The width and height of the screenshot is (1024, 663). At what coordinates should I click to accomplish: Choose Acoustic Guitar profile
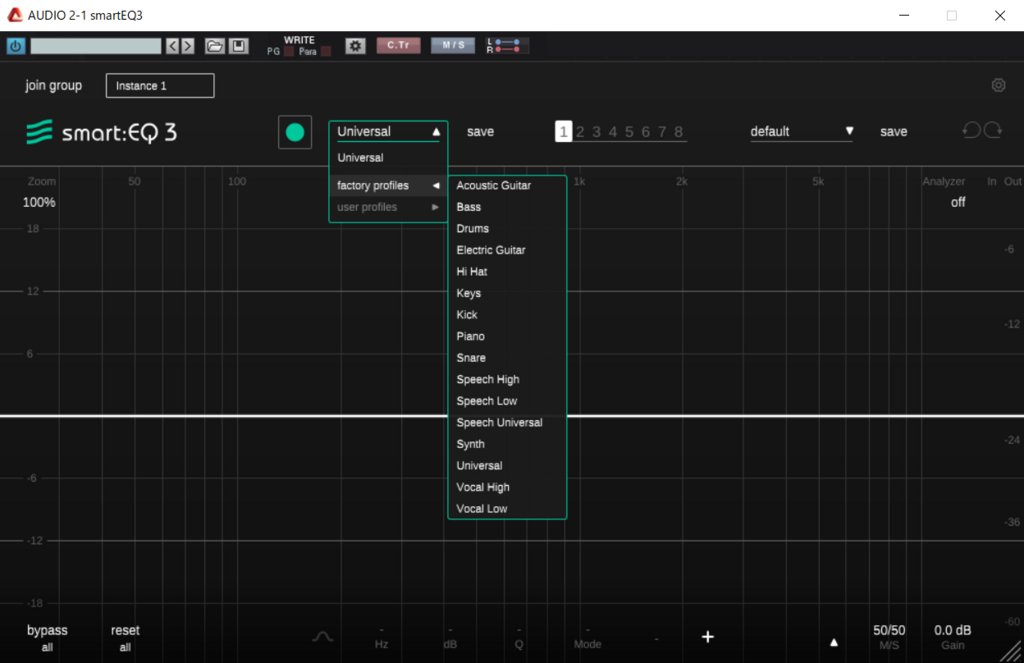pos(507,186)
